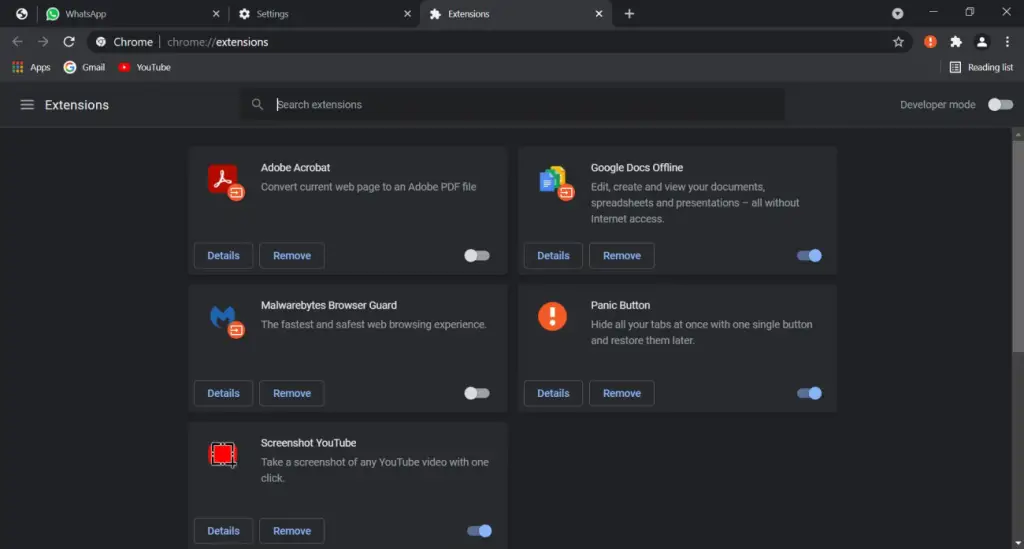
Task: Enable Malwarebytes Browser Guard extension
Action: click(x=477, y=394)
